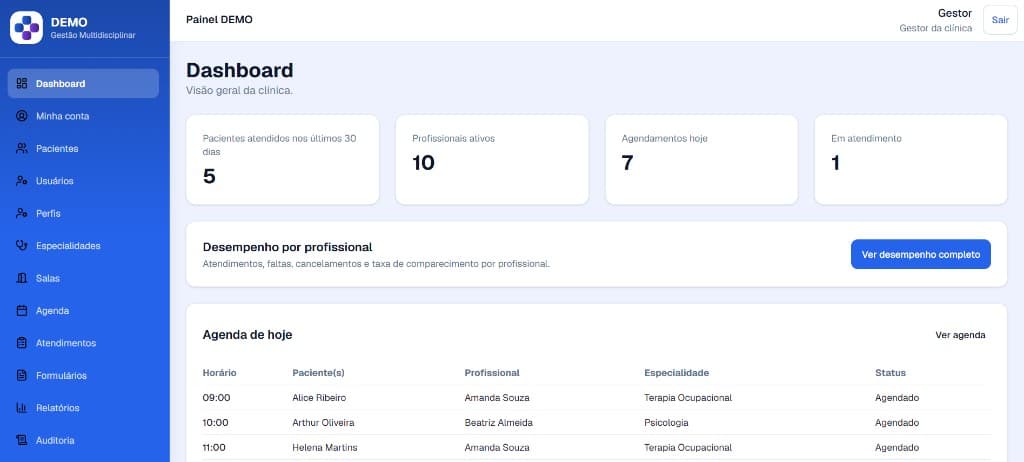Open Auditoria menu item
1024x462 pixels.
point(83,440)
